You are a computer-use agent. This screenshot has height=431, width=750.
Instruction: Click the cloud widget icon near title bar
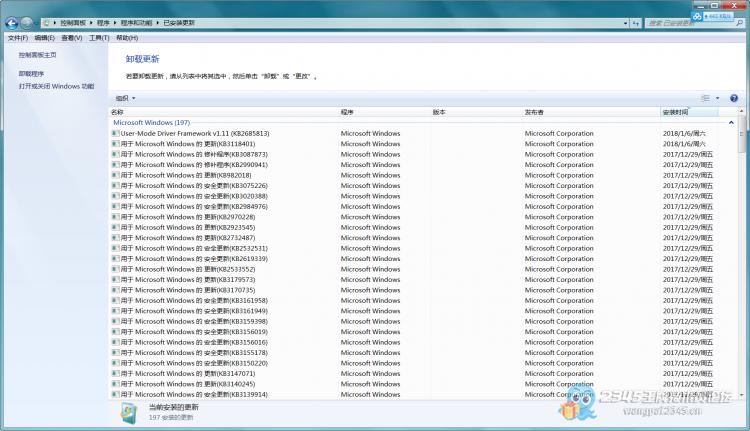click(x=697, y=17)
